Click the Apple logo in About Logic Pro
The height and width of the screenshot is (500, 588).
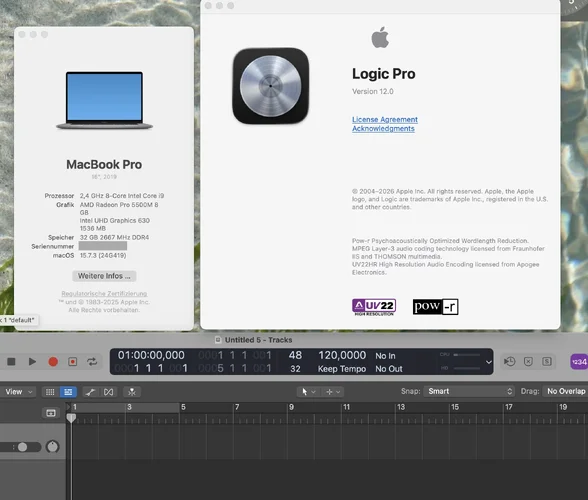pyautogui.click(x=380, y=38)
